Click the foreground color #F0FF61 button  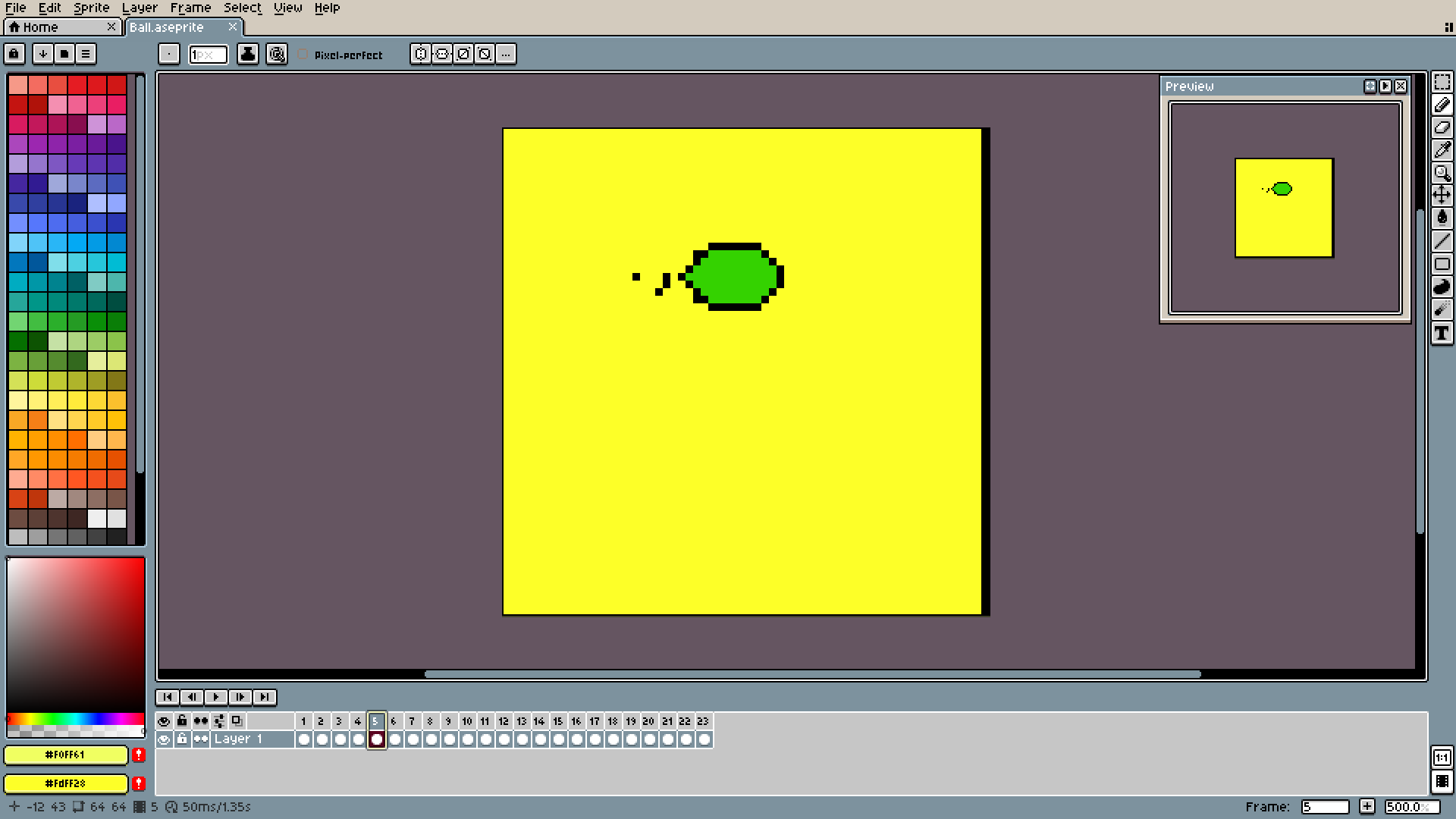[65, 755]
